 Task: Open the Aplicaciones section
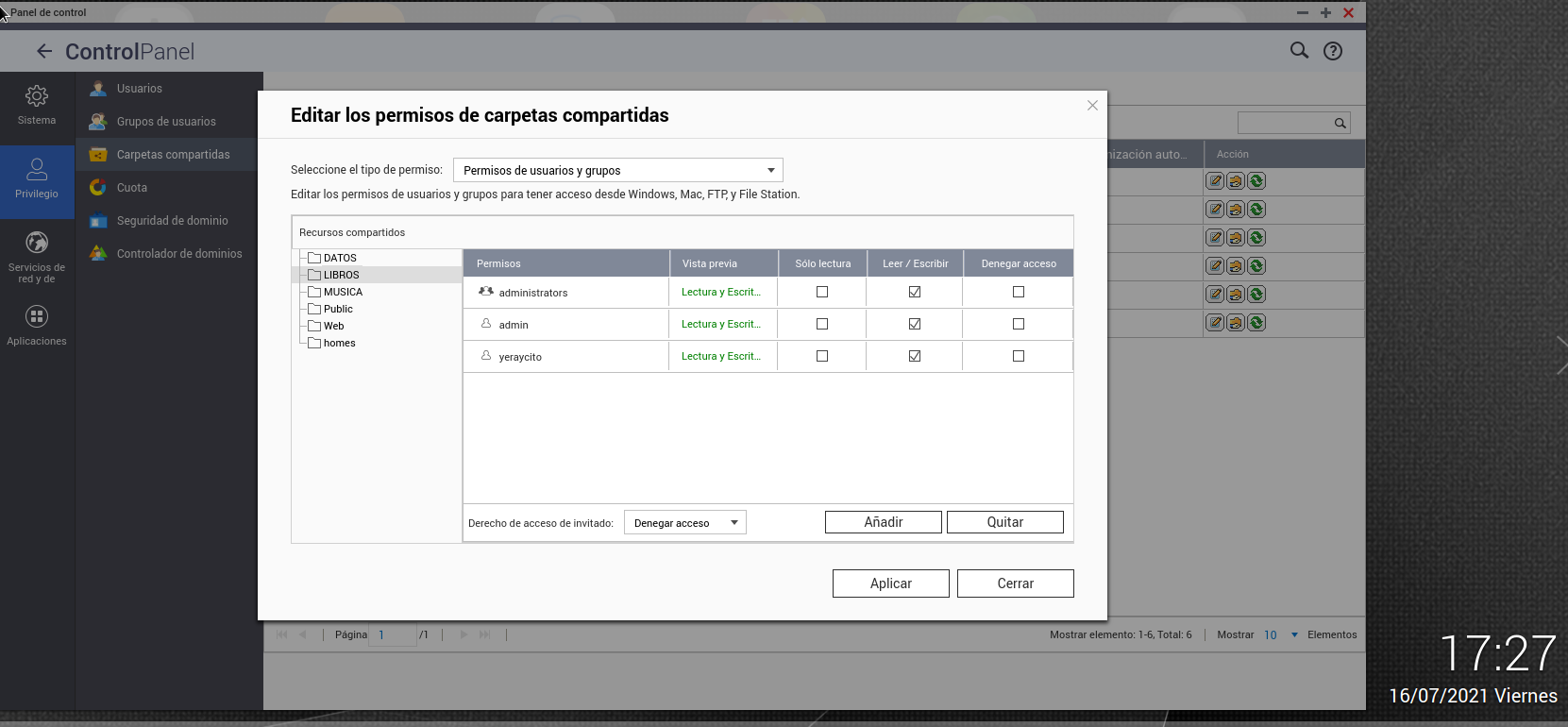click(37, 326)
